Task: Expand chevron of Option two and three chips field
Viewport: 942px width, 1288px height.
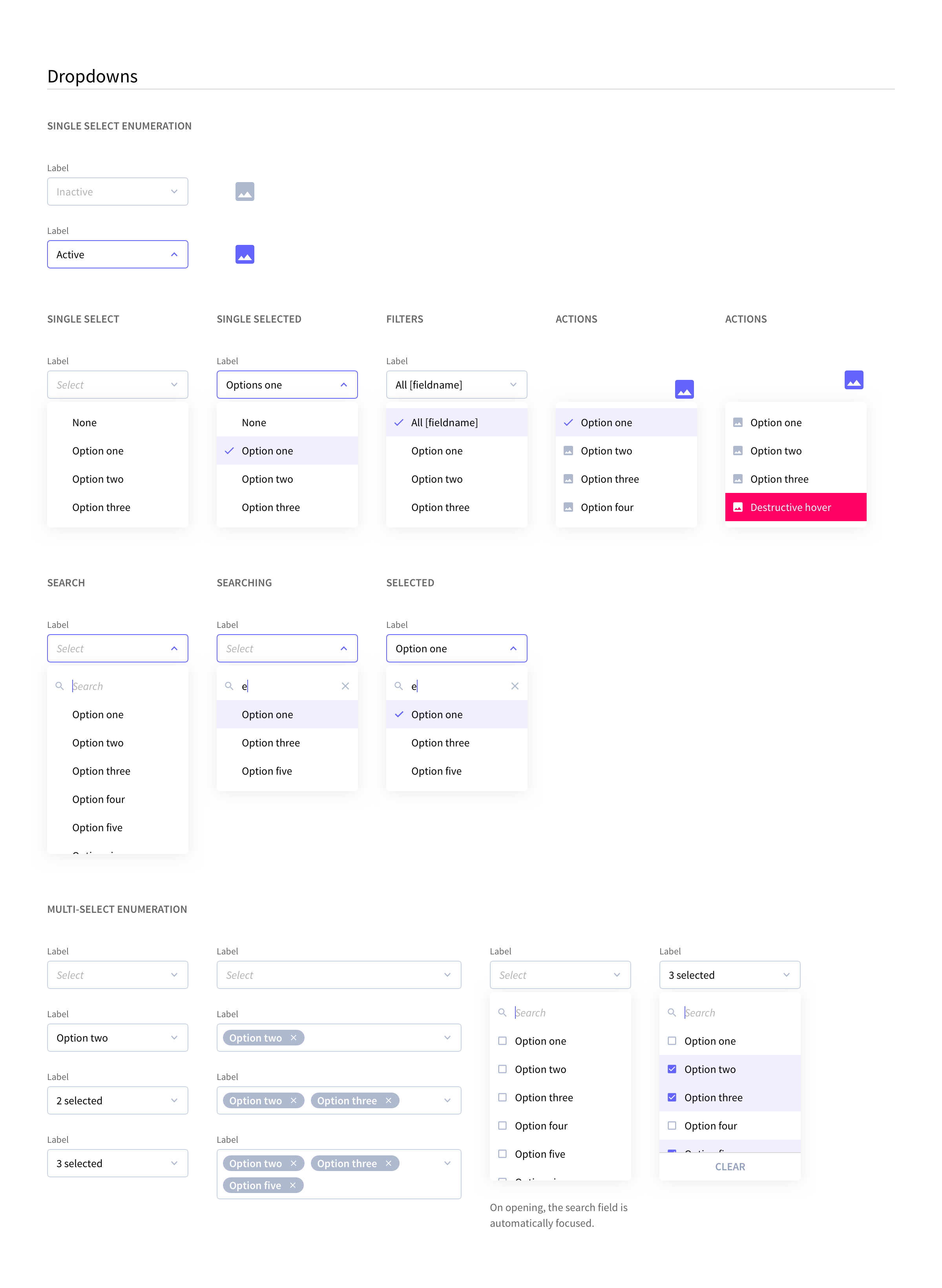Action: coord(447,1100)
